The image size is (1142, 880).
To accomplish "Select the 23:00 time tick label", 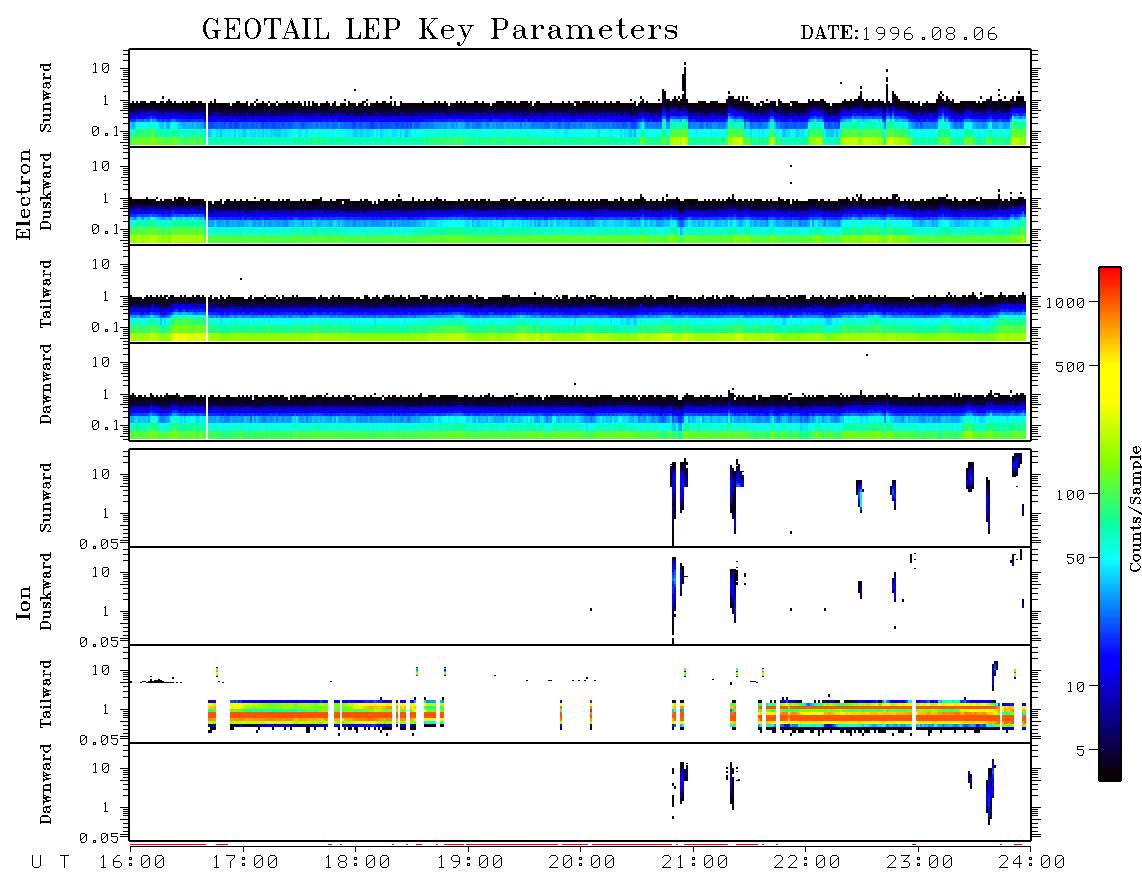I will click(x=919, y=863).
